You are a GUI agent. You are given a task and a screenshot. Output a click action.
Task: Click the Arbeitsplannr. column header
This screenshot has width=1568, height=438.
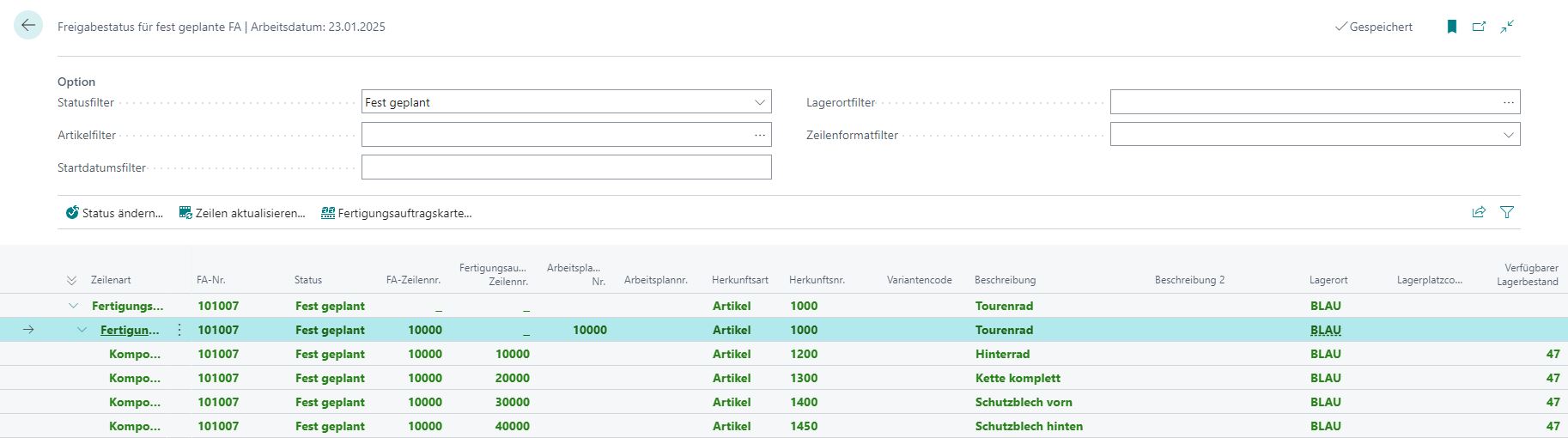[656, 280]
